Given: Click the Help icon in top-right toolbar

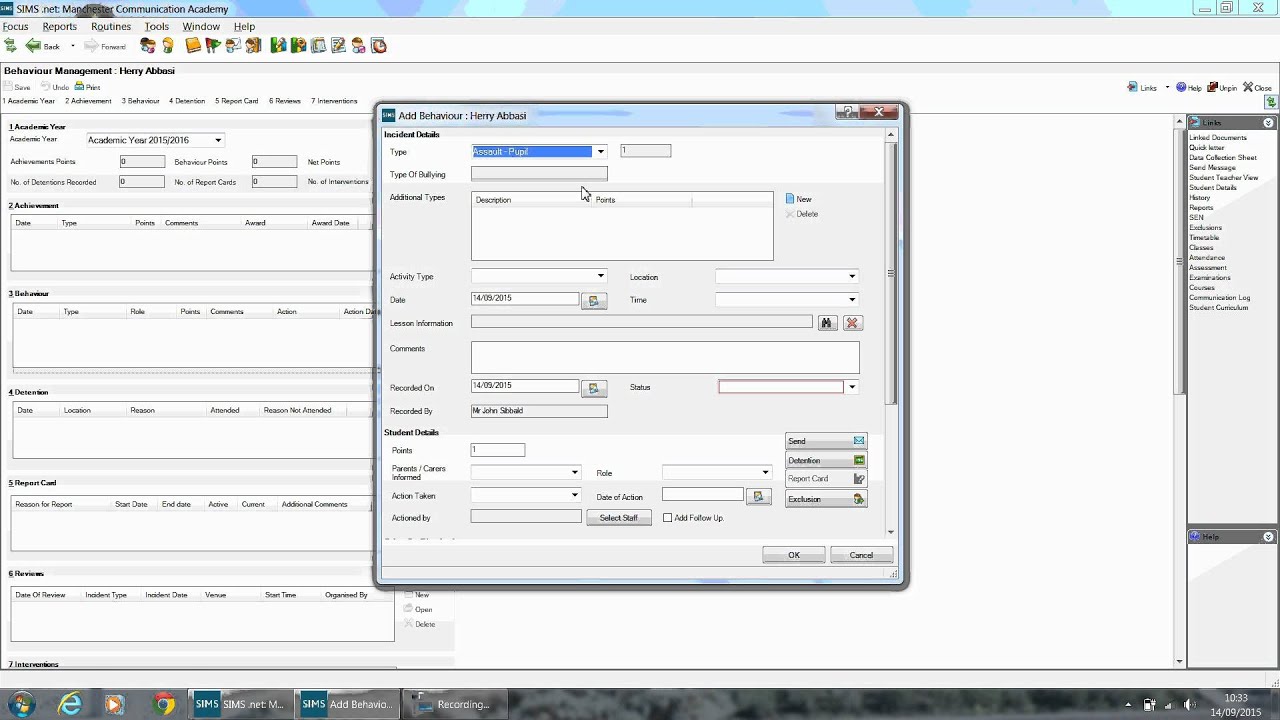Looking at the screenshot, I should coord(1181,87).
